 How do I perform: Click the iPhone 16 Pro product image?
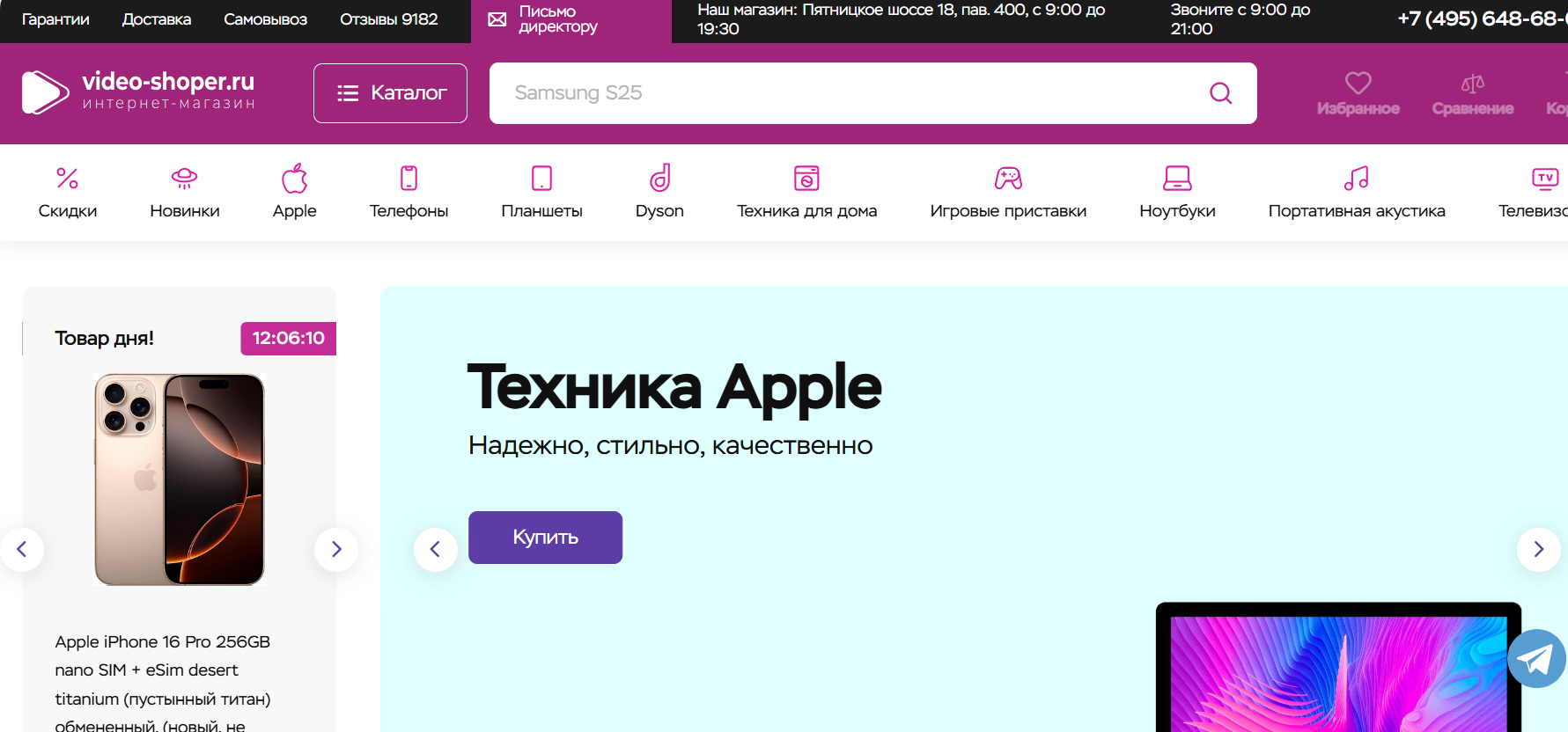pos(180,479)
